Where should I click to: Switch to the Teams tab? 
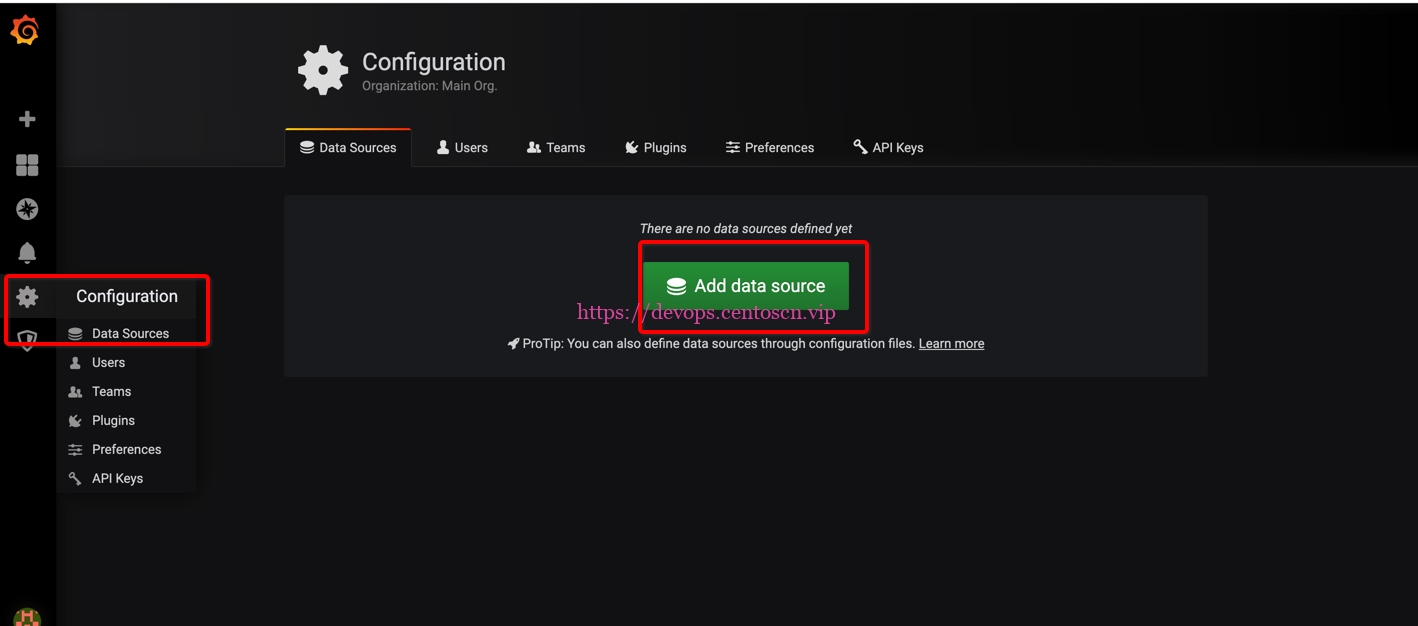point(556,147)
